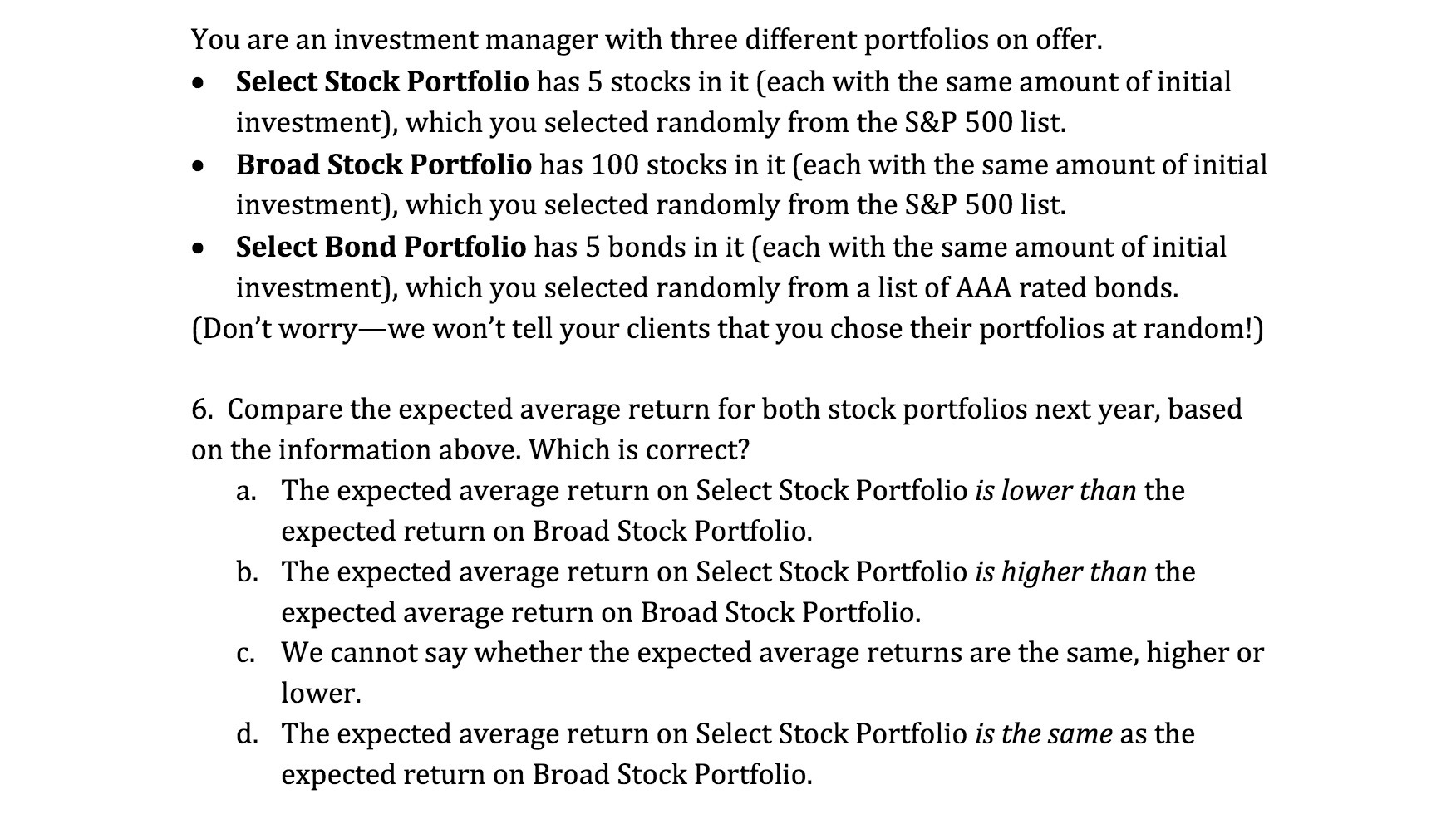Select answer option letter a
1456x824 pixels.
[245, 491]
